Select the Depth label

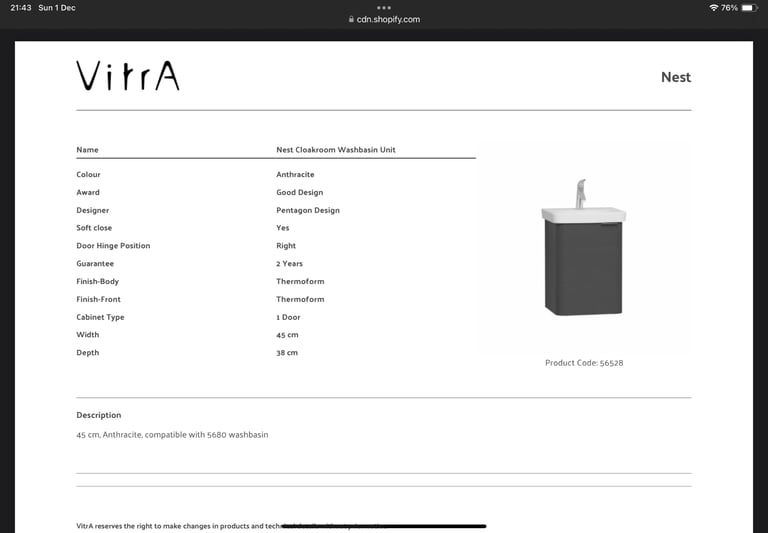(x=88, y=353)
